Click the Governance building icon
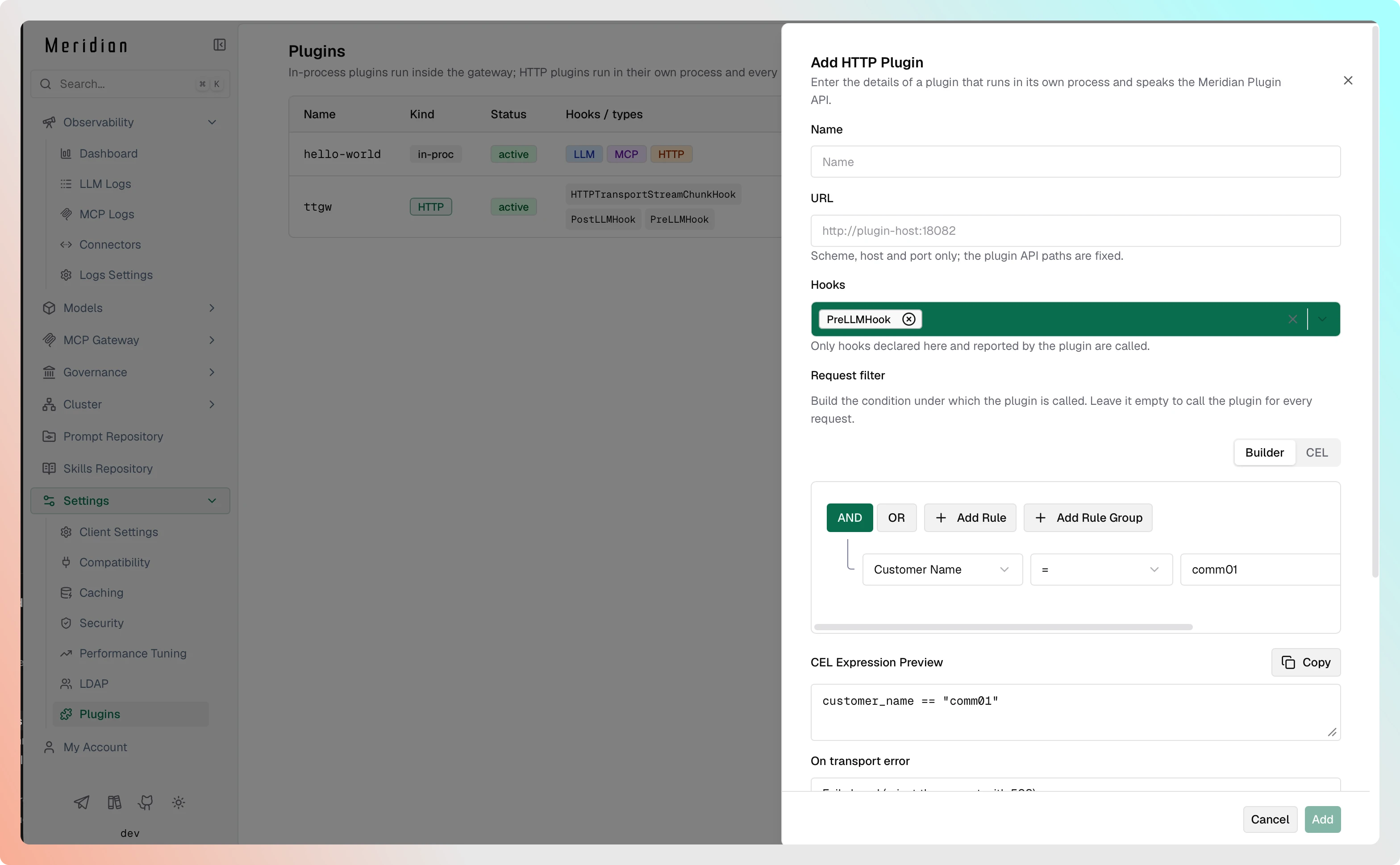This screenshot has height=865, width=1400. coord(49,372)
